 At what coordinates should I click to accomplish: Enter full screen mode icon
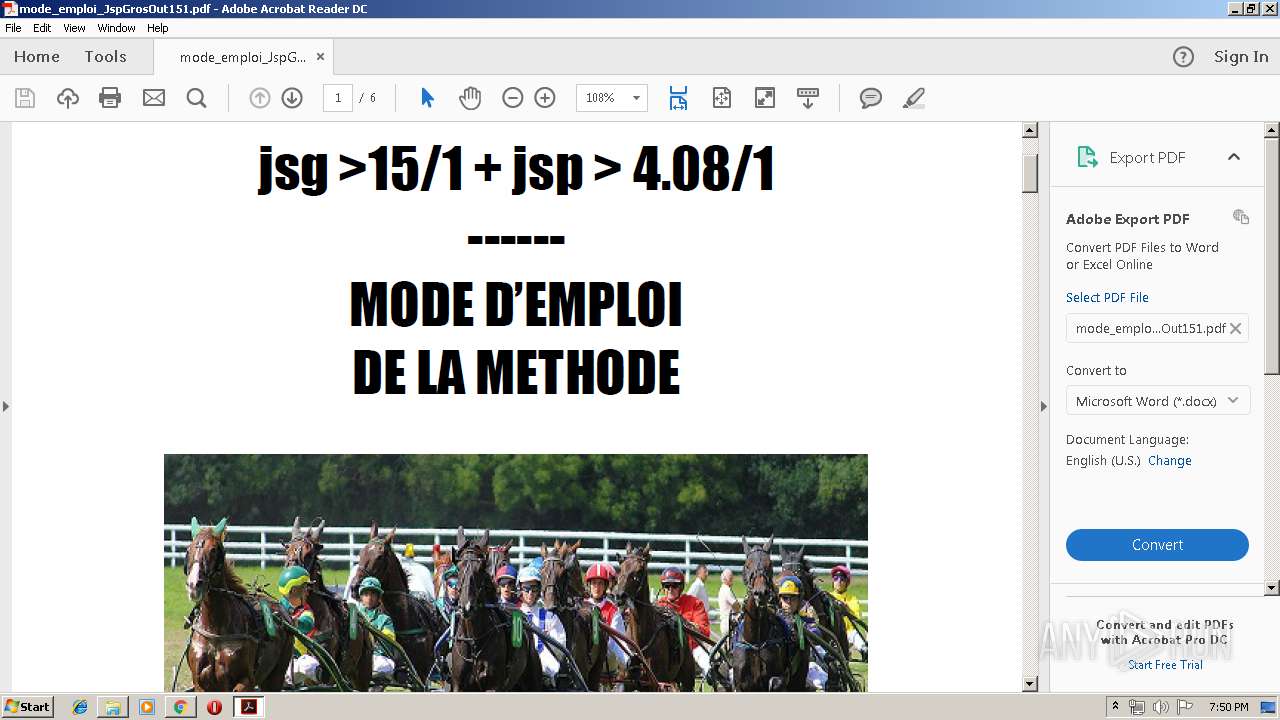764,98
